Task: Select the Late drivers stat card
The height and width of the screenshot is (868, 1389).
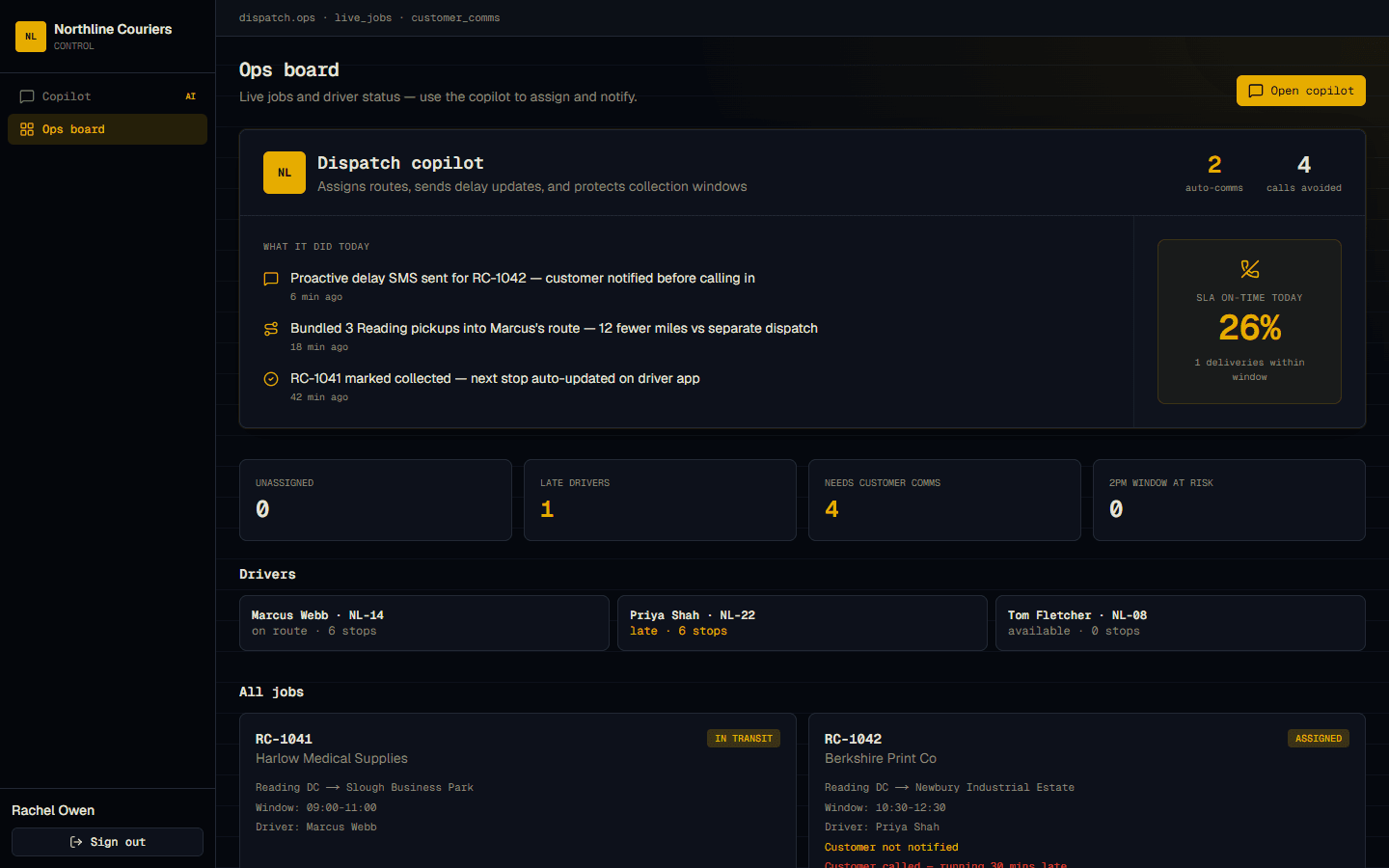Action: (x=660, y=500)
